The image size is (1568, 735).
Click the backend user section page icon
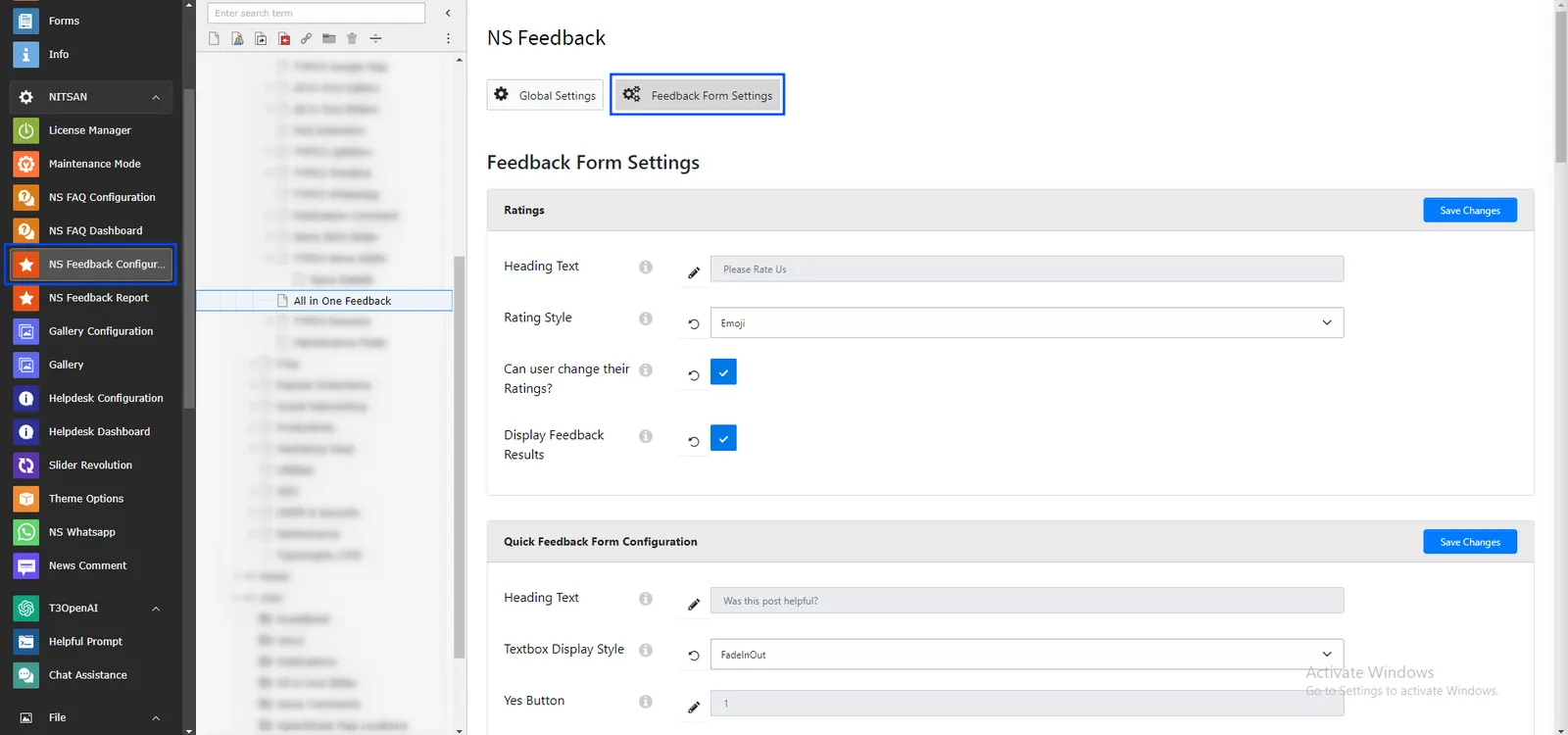pyautogui.click(x=237, y=39)
